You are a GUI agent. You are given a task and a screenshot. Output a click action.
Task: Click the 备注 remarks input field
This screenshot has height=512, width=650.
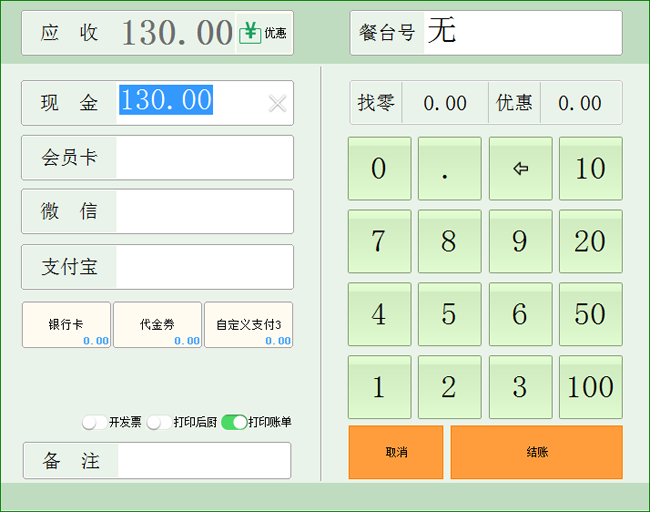204,461
